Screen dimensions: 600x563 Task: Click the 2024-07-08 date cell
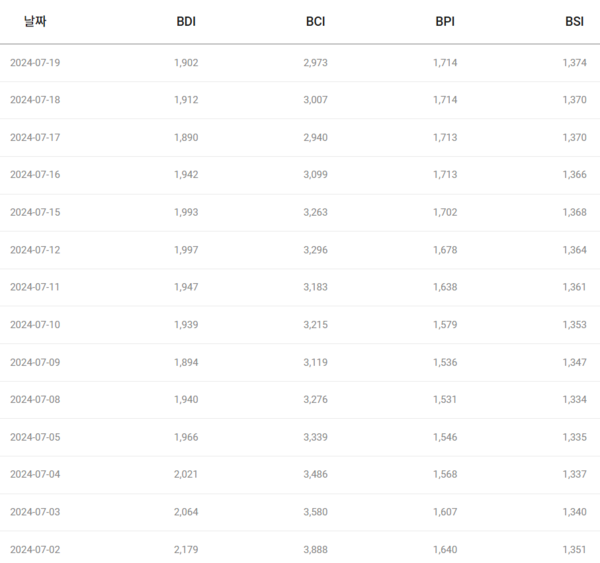[35, 400]
